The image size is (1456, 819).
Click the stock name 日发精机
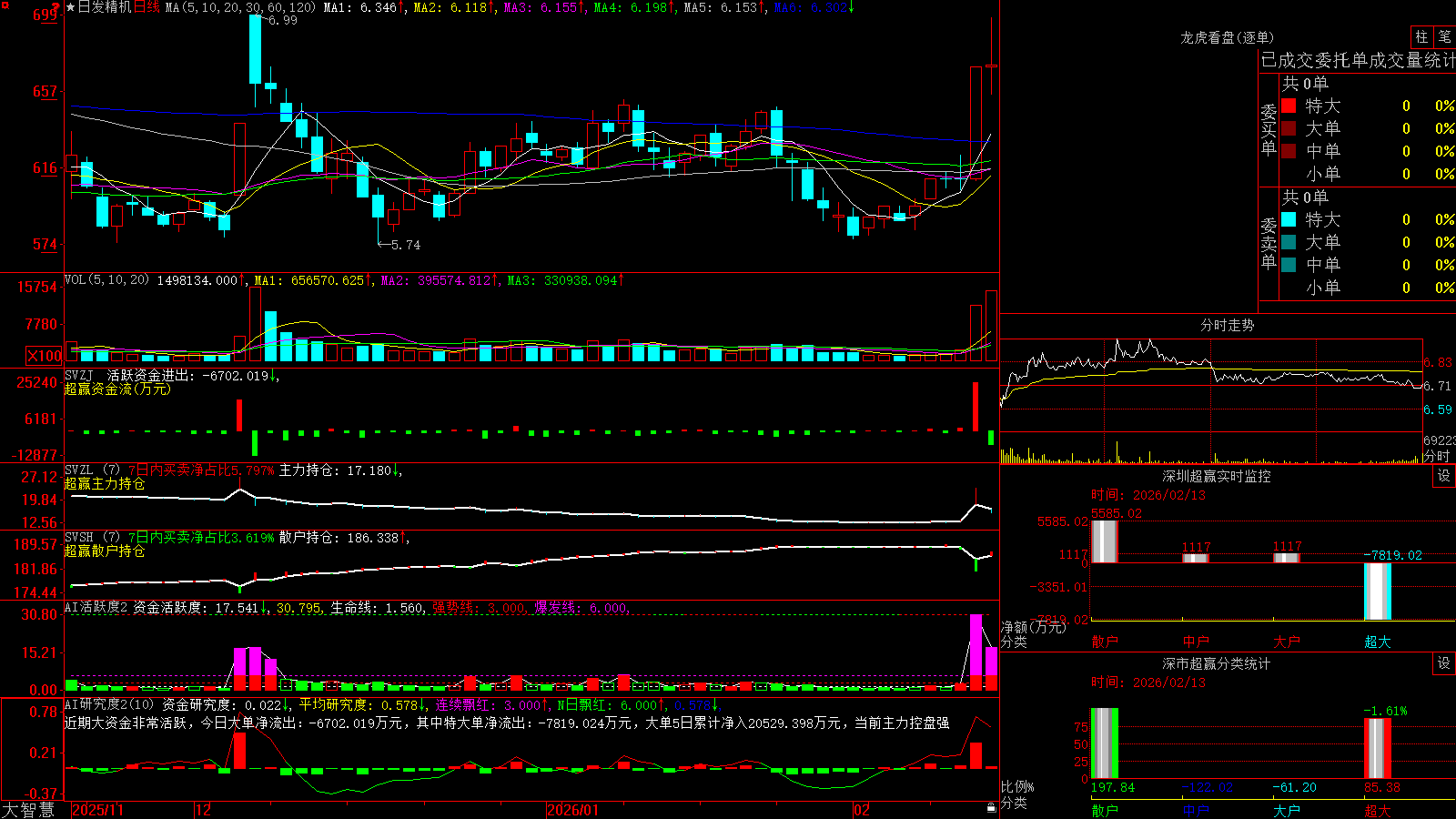pos(105,7)
